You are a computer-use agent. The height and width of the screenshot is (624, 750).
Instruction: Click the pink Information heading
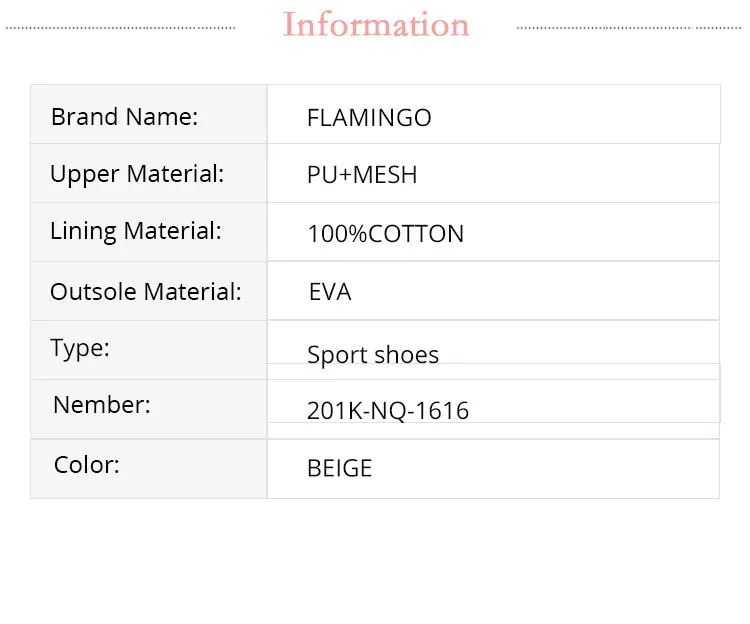click(376, 24)
